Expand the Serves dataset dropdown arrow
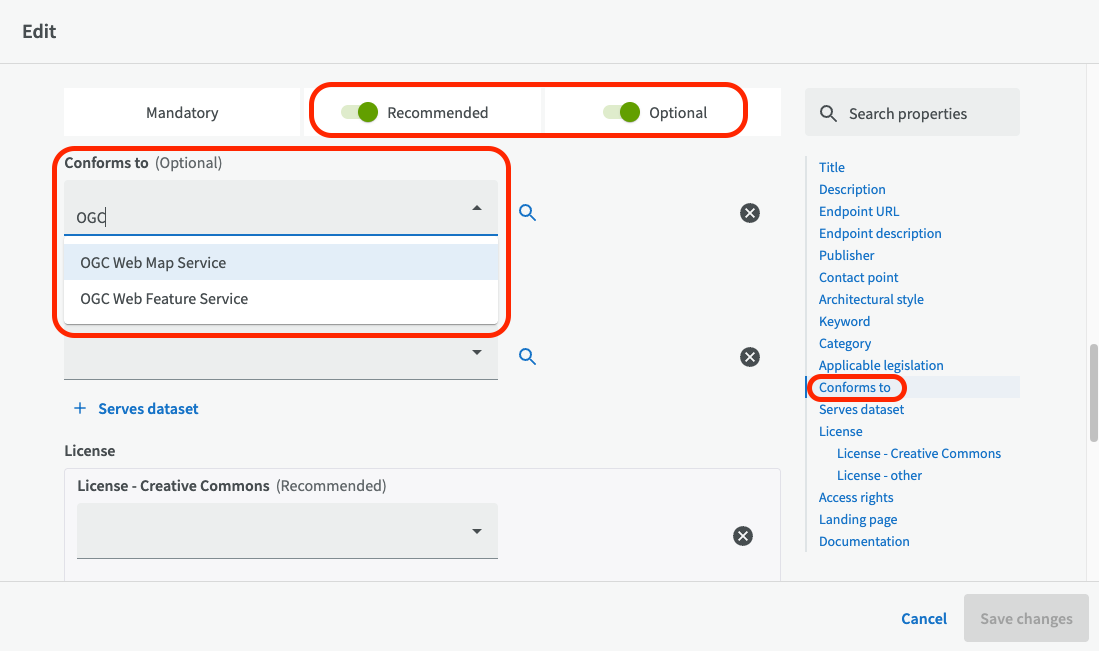 [477, 353]
